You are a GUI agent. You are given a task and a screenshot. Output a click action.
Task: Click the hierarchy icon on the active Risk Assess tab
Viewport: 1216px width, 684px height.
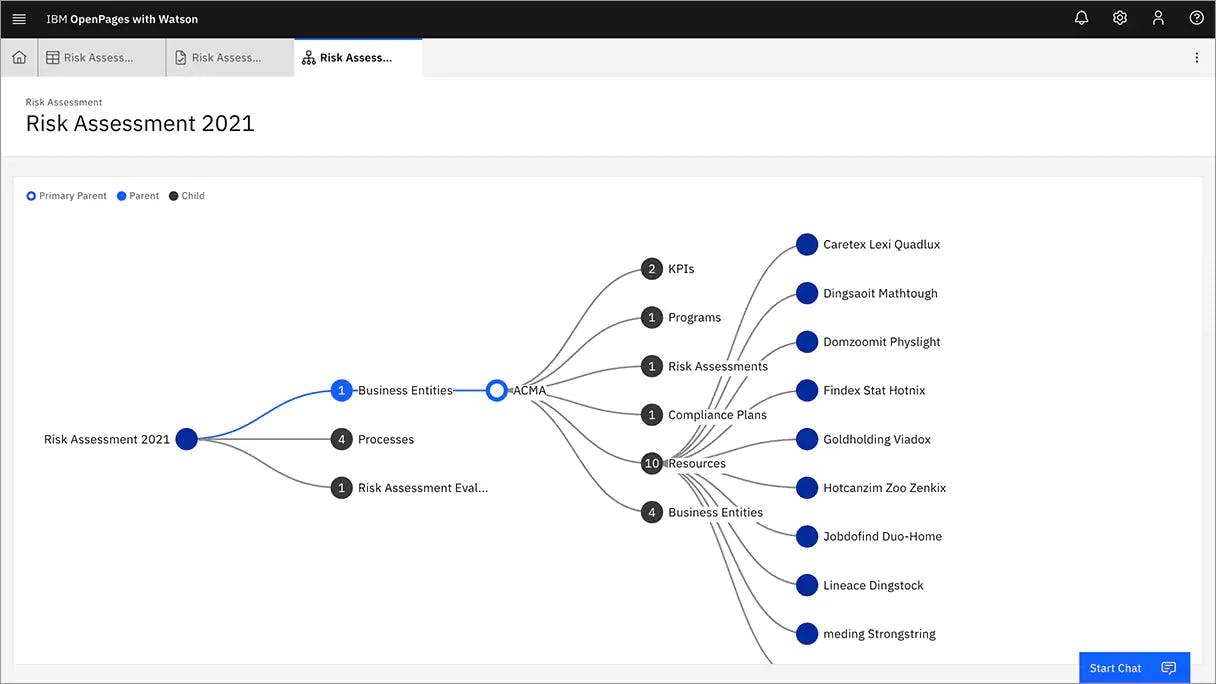point(308,57)
